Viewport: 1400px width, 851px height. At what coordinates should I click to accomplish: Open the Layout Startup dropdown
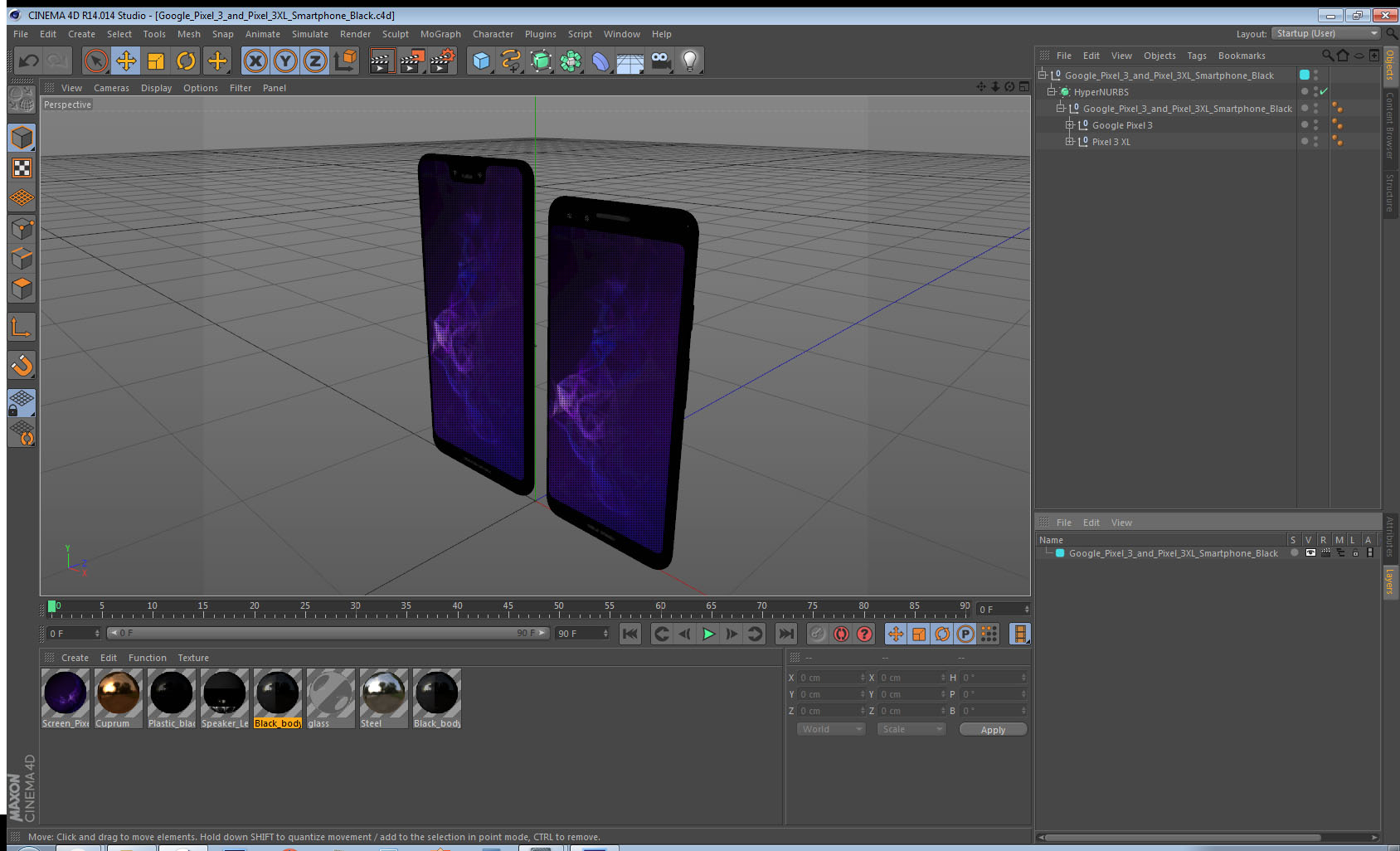pos(1327,33)
